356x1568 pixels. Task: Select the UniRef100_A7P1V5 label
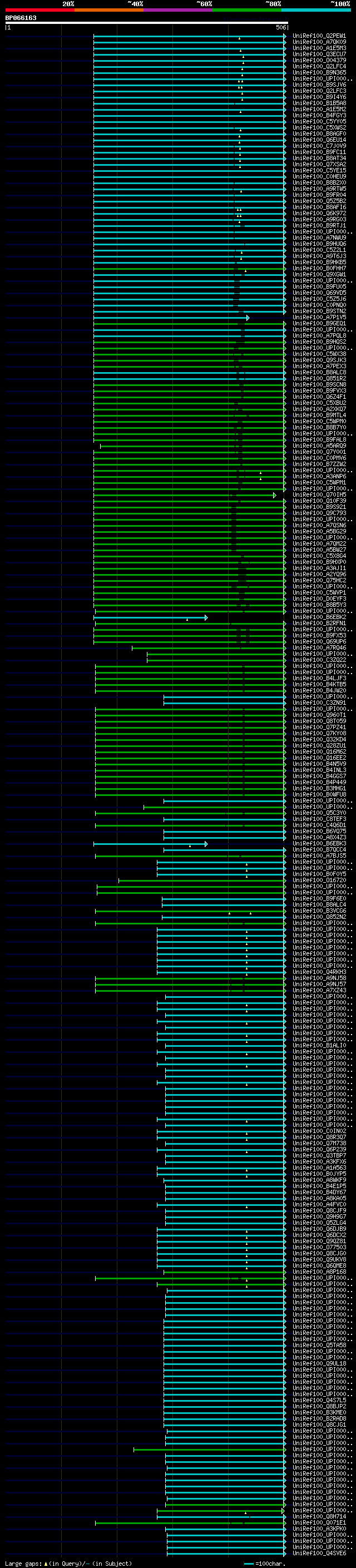coord(319,317)
